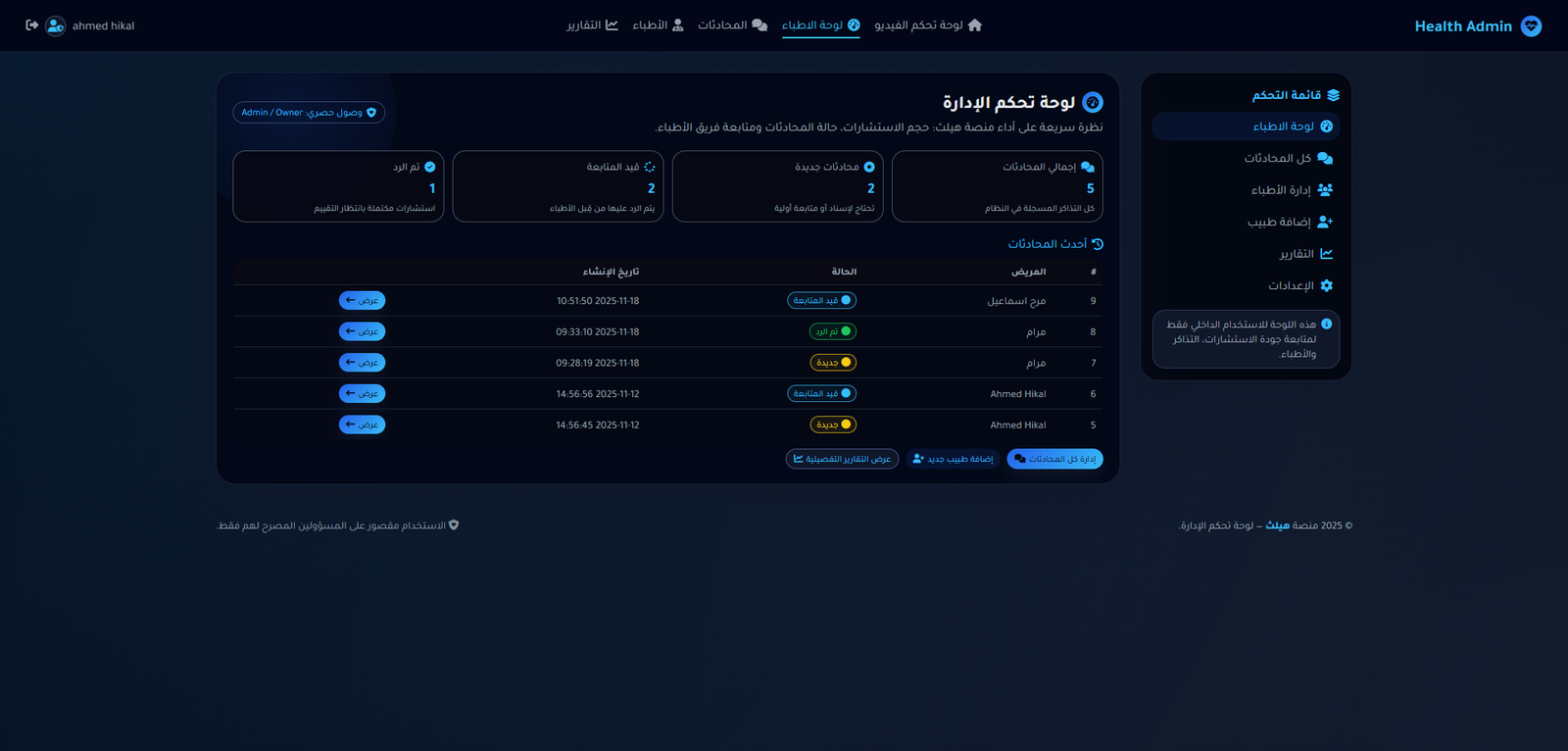This screenshot has height=751, width=1568.
Task: Click the logout icon beside ahmed hikal
Action: tap(31, 25)
